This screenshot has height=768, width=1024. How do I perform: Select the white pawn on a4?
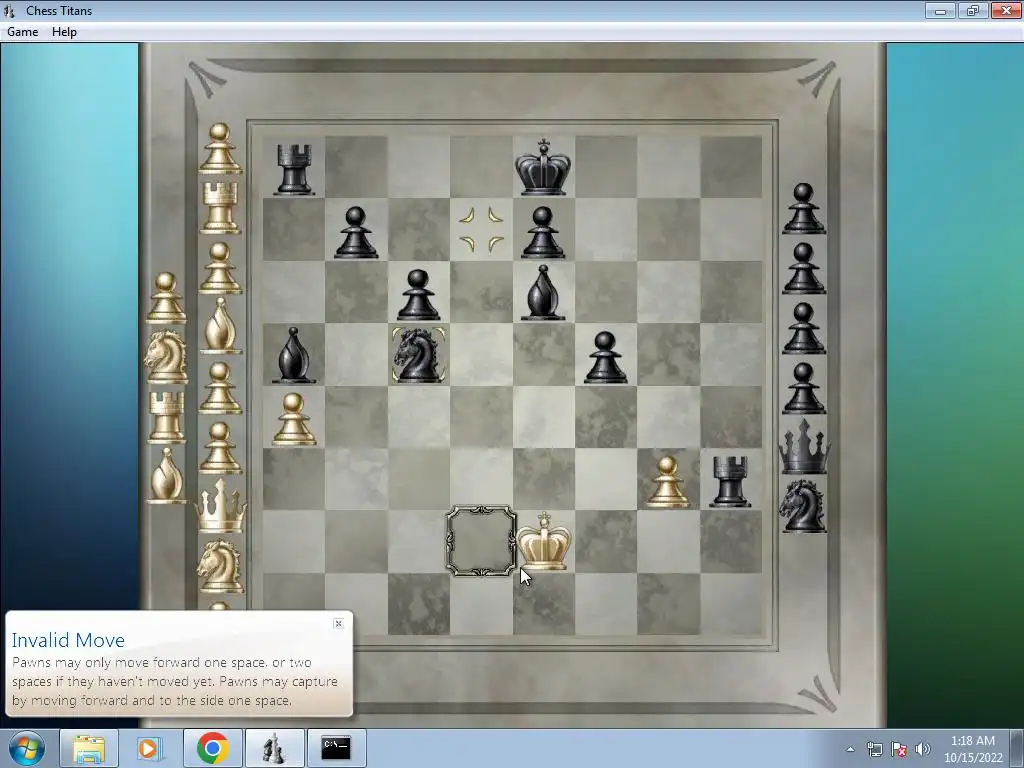pos(294,419)
